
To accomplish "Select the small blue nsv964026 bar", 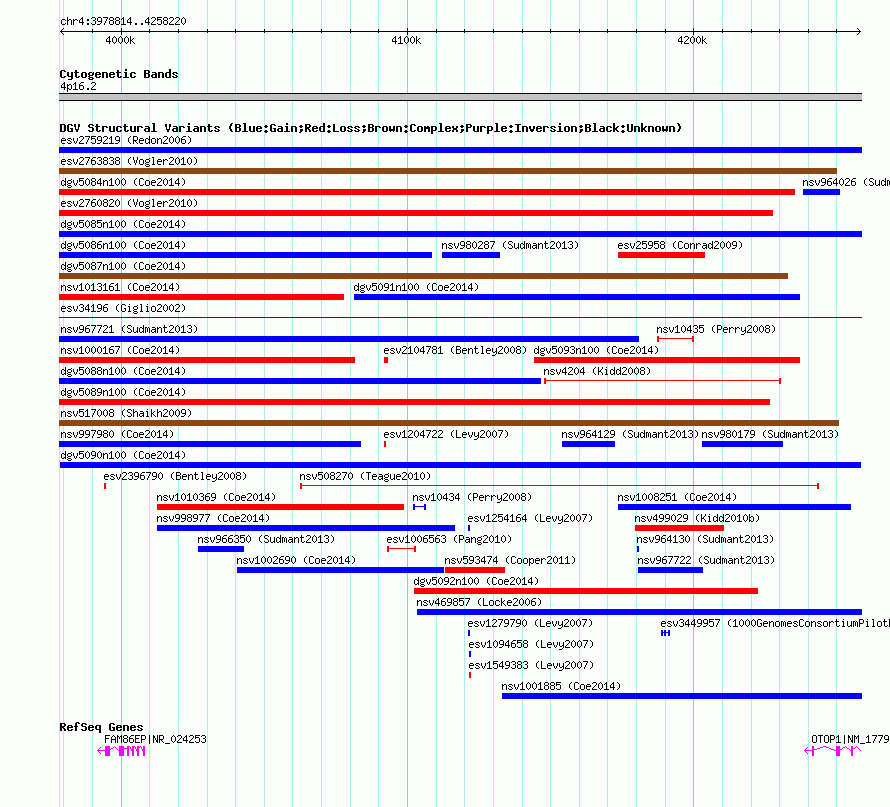I will [x=821, y=192].
